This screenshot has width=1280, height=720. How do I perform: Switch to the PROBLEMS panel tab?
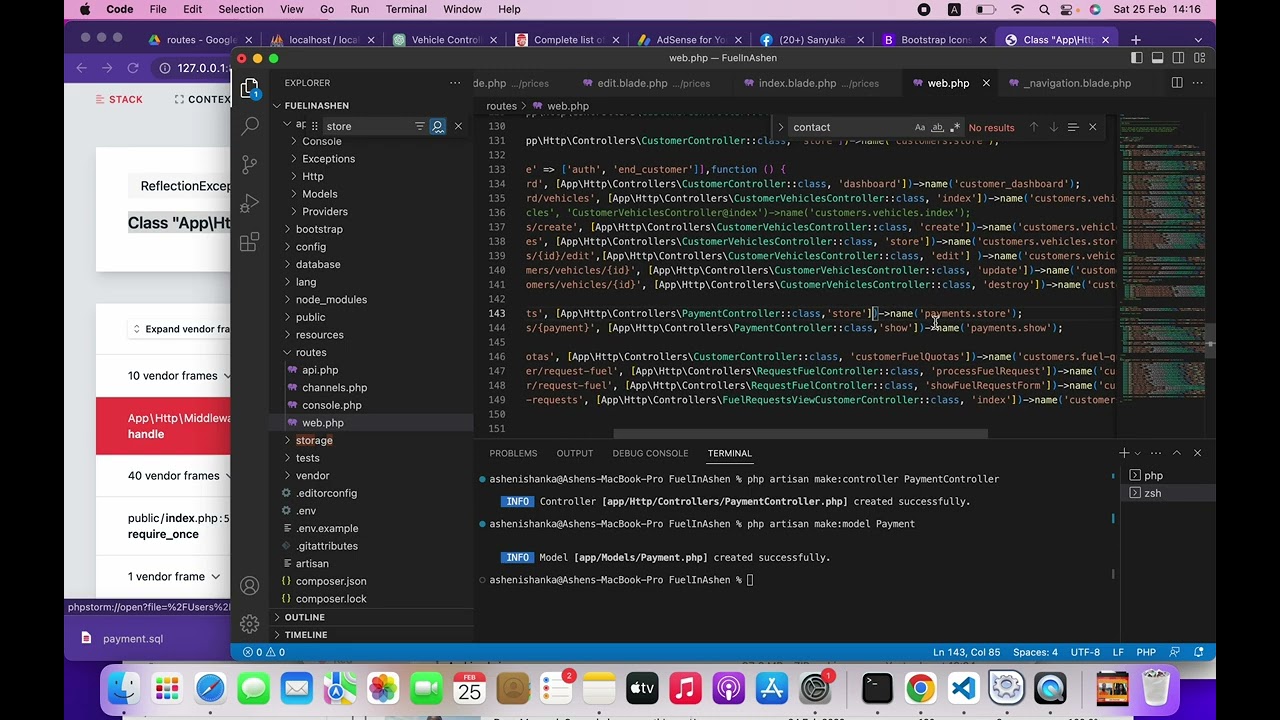point(513,453)
